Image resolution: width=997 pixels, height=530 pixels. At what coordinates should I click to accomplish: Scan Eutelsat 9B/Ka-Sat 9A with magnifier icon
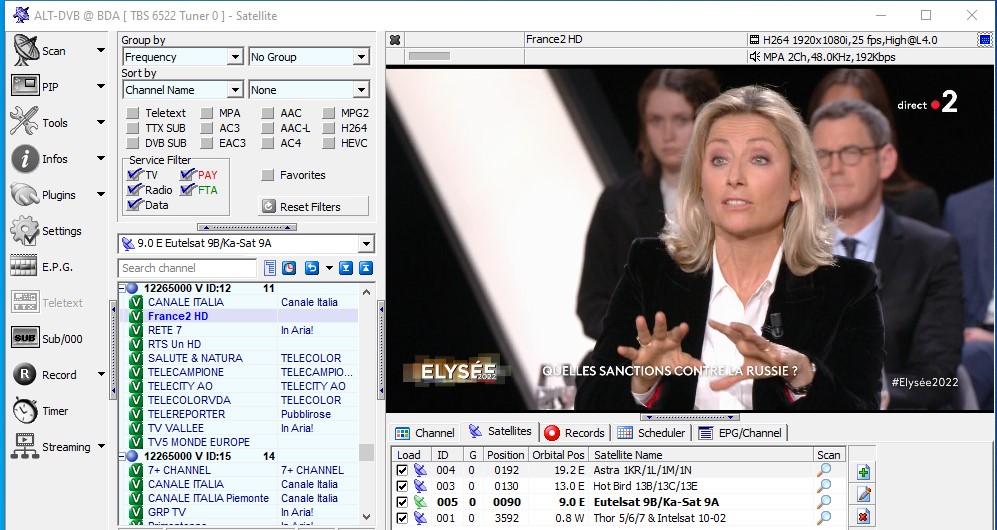pyautogui.click(x=824, y=502)
